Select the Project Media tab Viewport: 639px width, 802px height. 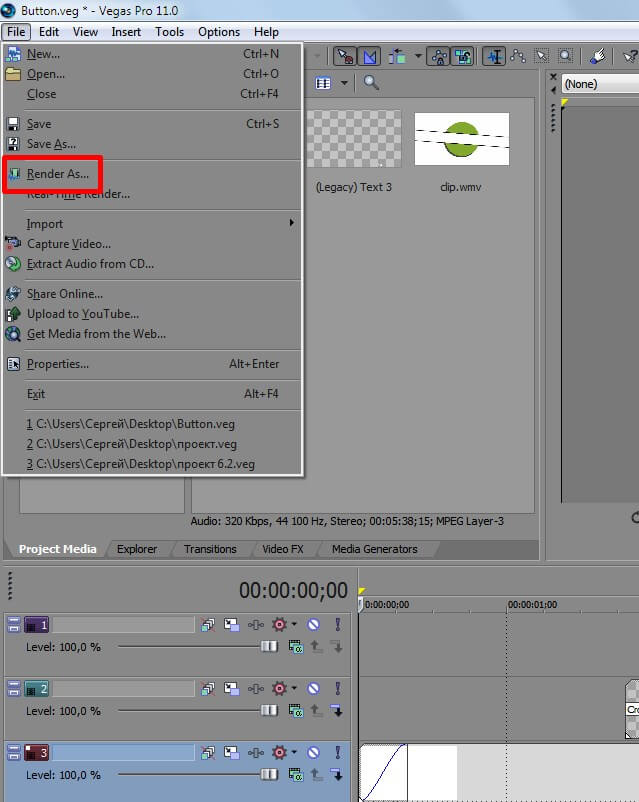[57, 549]
